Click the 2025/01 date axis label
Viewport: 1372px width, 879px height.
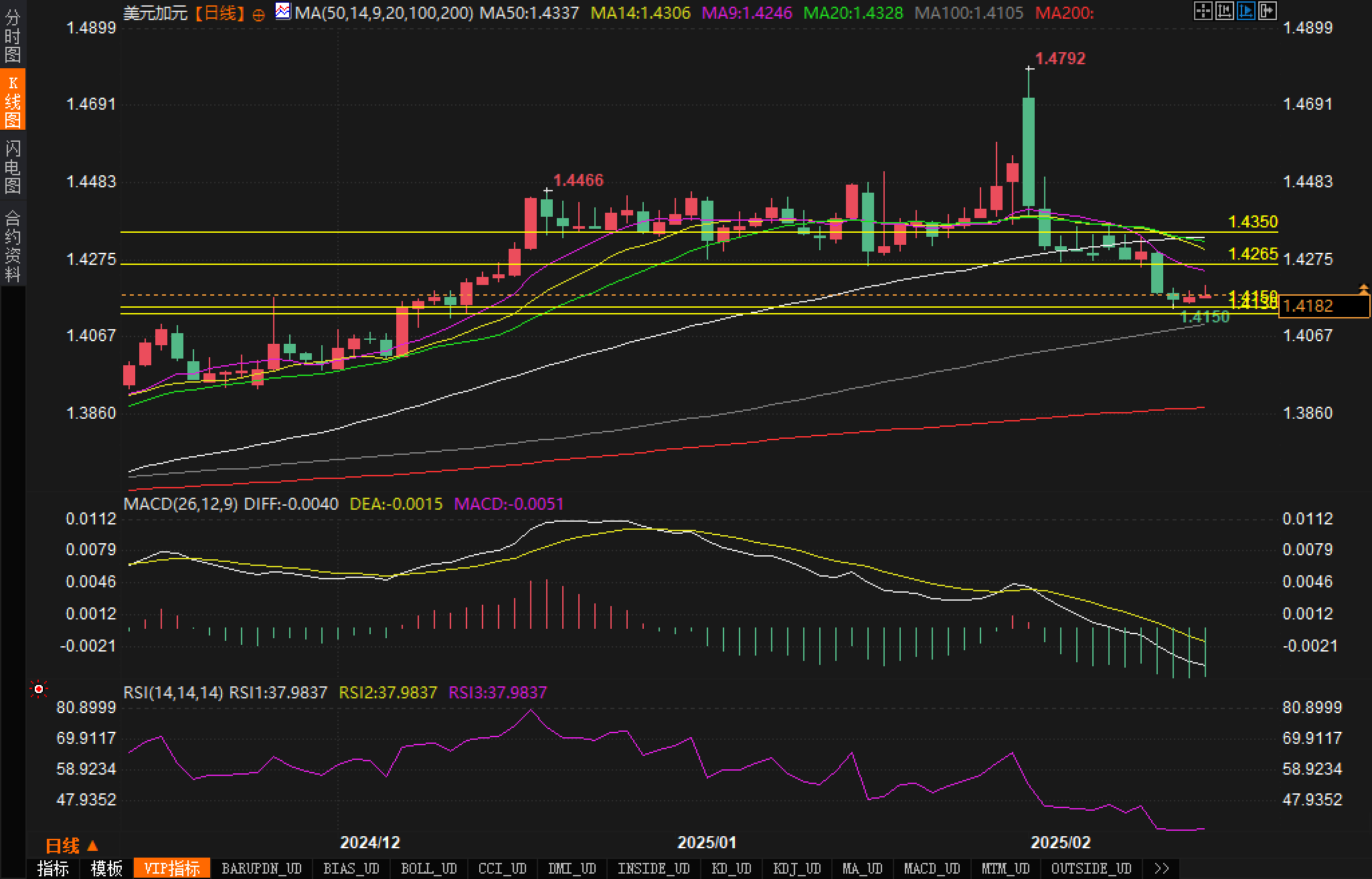pos(707,842)
